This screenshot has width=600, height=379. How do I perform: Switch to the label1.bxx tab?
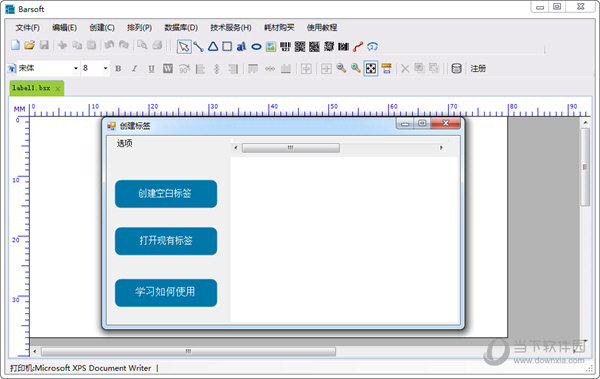coord(31,88)
